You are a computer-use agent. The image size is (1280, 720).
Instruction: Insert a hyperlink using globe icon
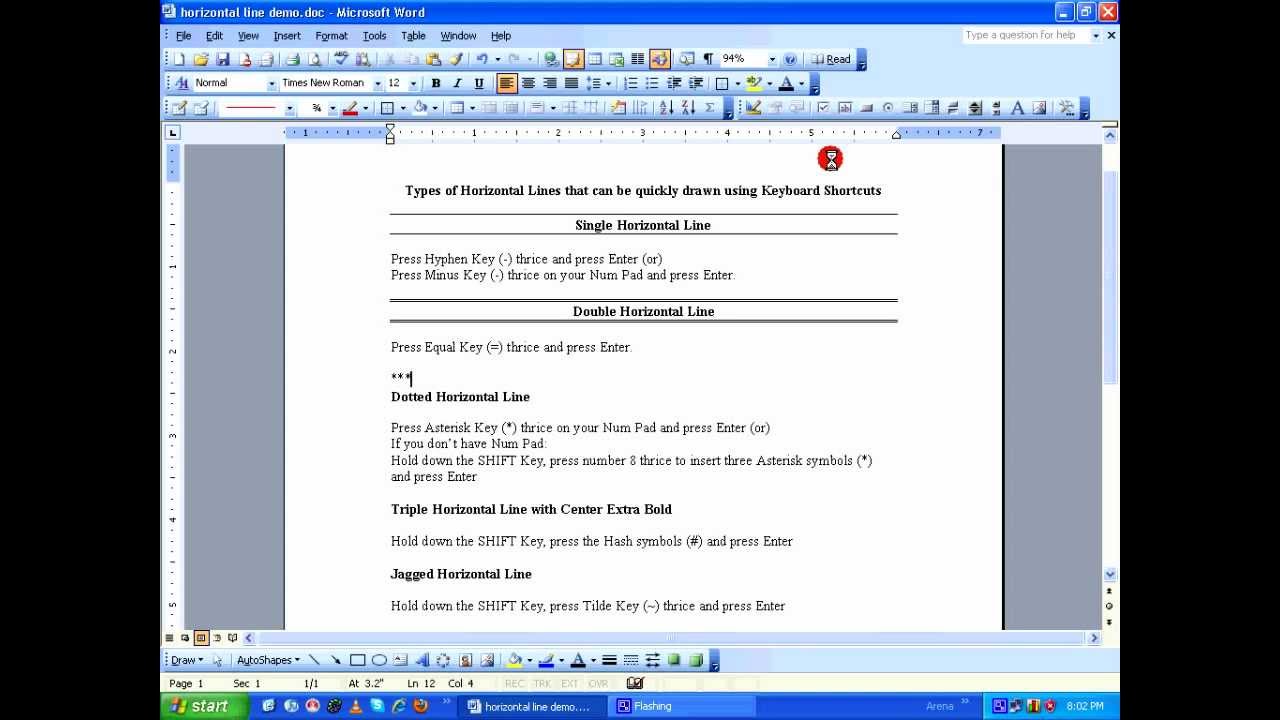coord(551,59)
